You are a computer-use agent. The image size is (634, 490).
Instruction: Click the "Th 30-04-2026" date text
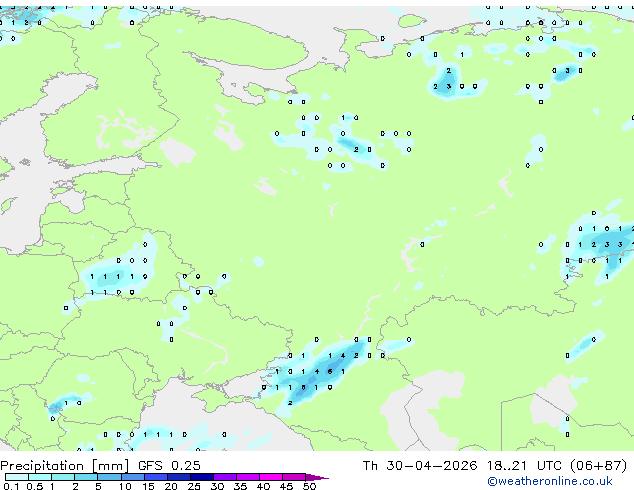pos(420,466)
